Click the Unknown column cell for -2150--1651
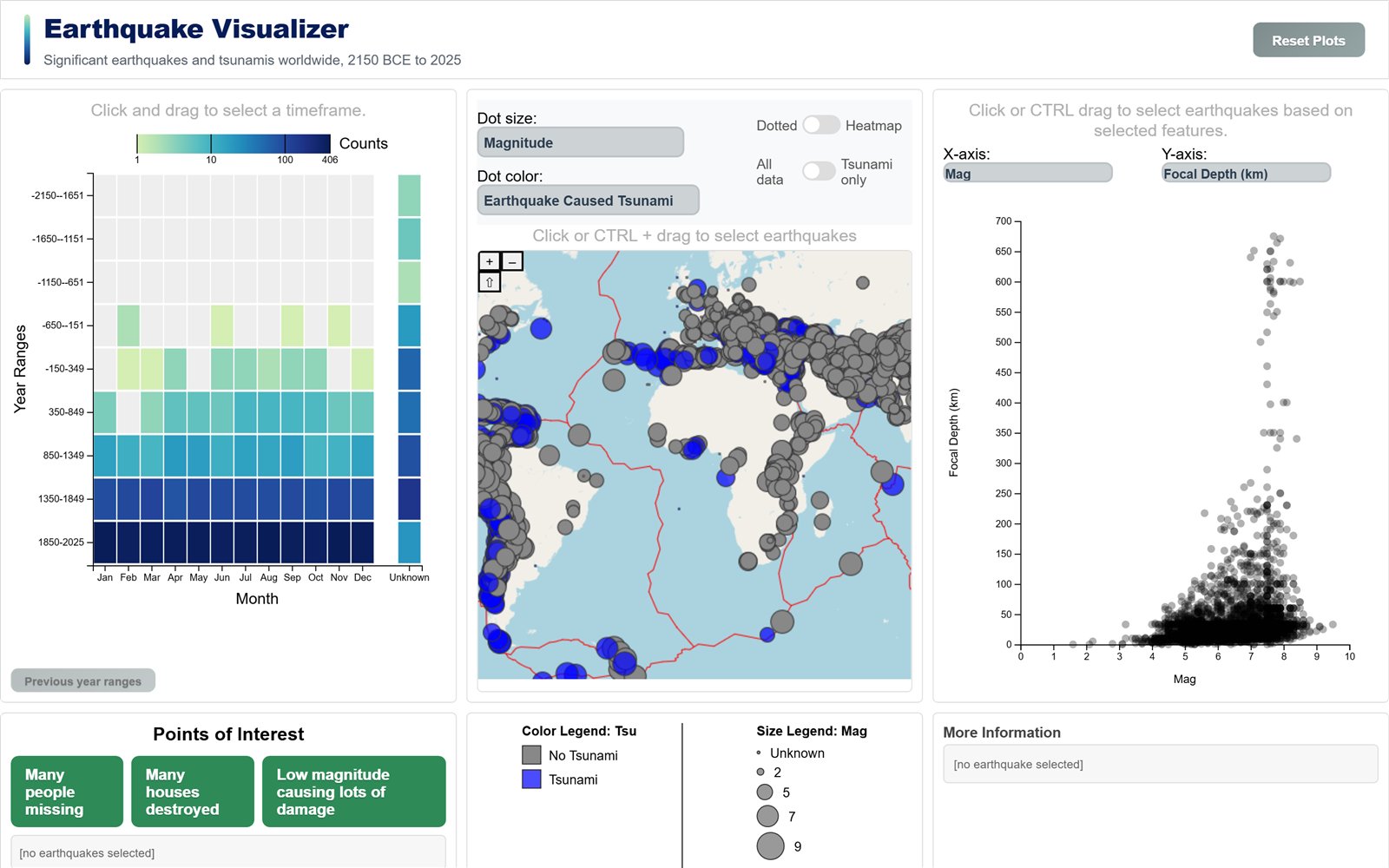This screenshot has width=1389, height=868. tap(409, 195)
